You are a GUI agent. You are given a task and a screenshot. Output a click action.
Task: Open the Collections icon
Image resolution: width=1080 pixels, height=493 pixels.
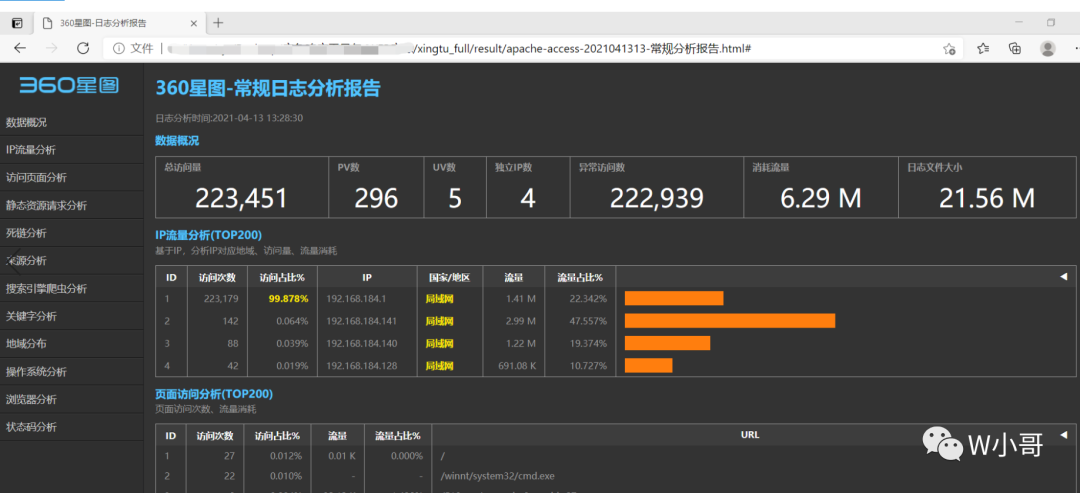click(1015, 48)
